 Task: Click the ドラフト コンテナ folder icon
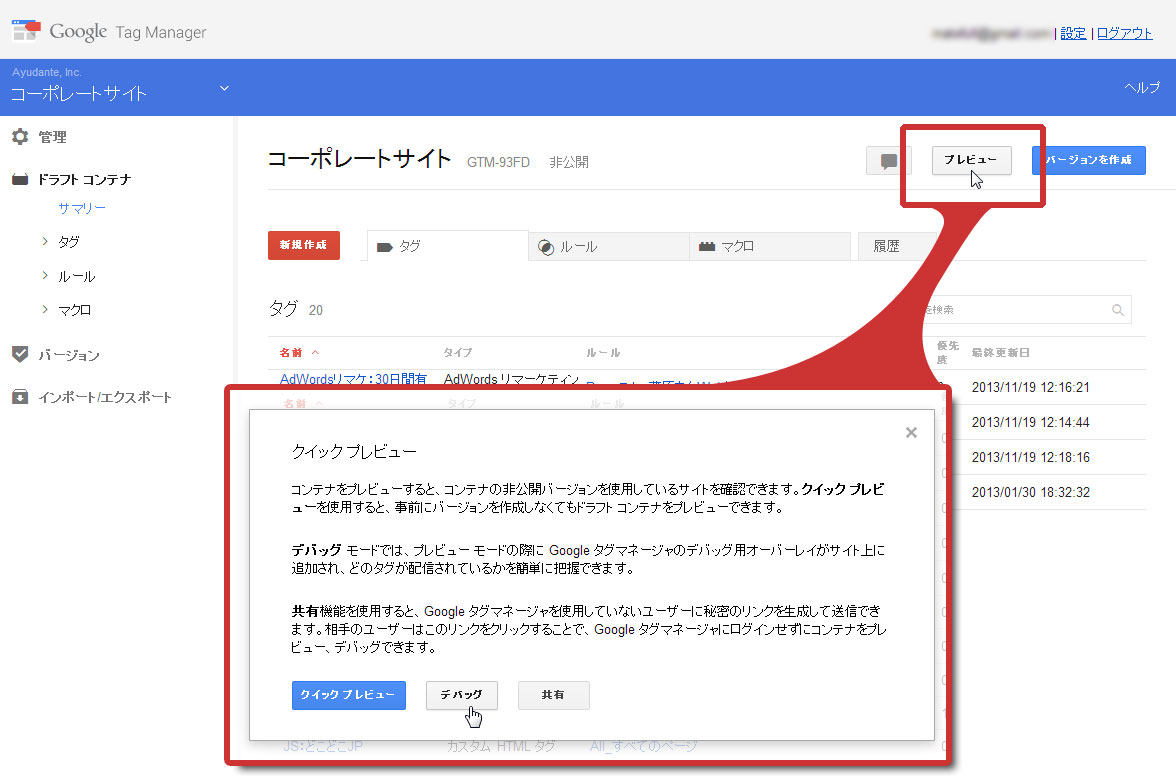pos(20,179)
